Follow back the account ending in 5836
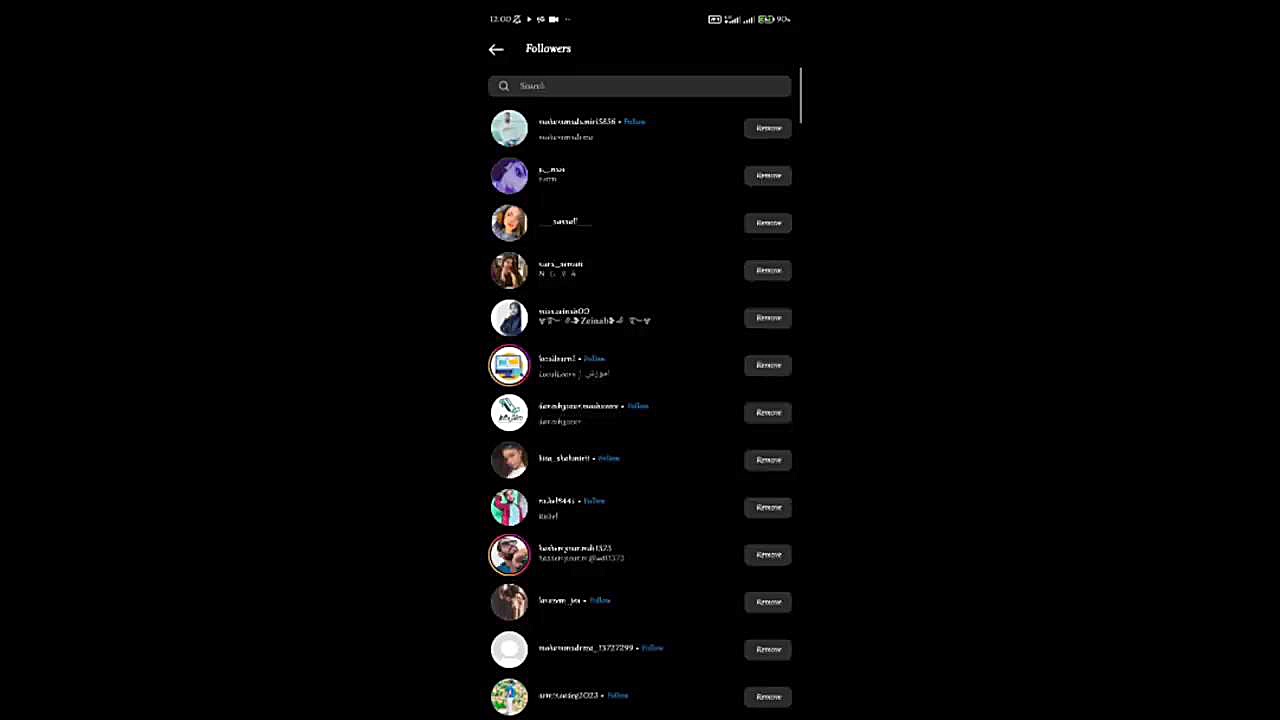 pyautogui.click(x=634, y=121)
